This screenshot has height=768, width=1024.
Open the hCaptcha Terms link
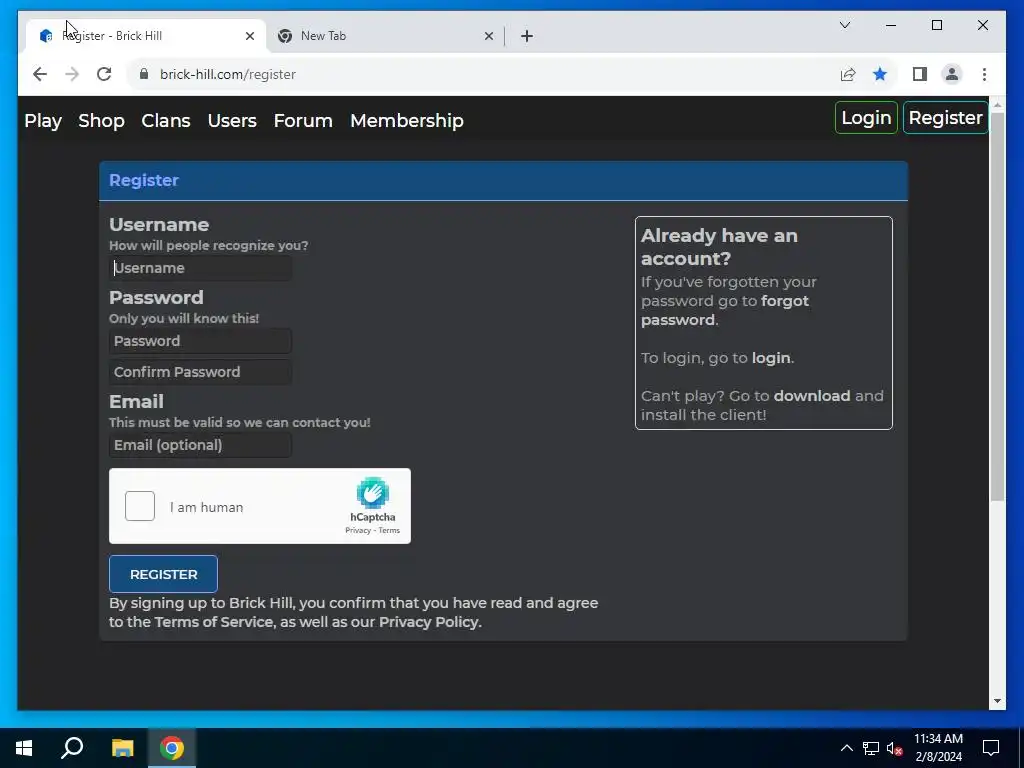(389, 530)
